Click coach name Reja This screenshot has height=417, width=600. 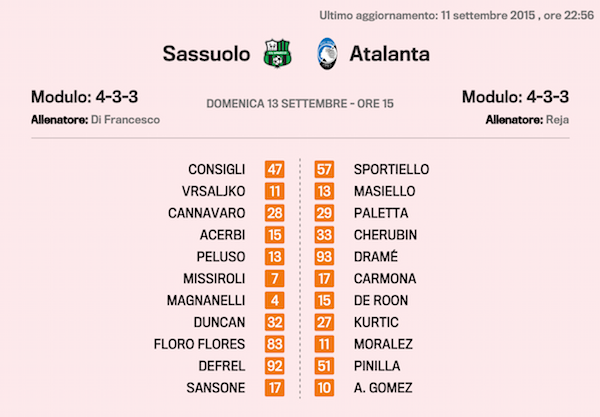pos(558,119)
